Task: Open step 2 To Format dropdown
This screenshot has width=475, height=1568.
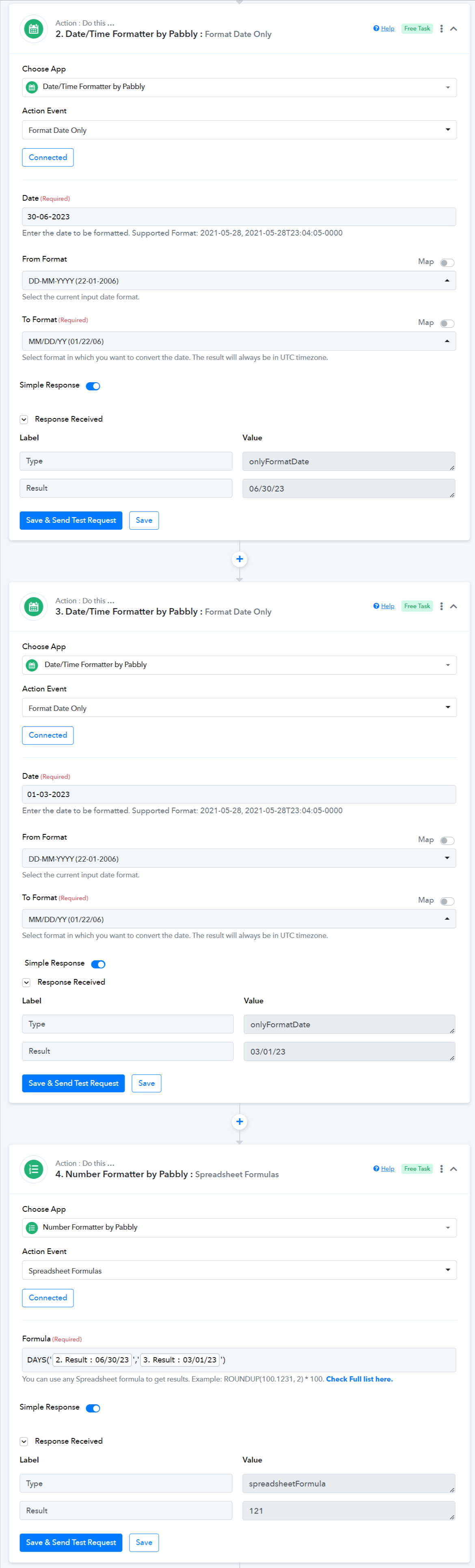Action: tap(238, 342)
